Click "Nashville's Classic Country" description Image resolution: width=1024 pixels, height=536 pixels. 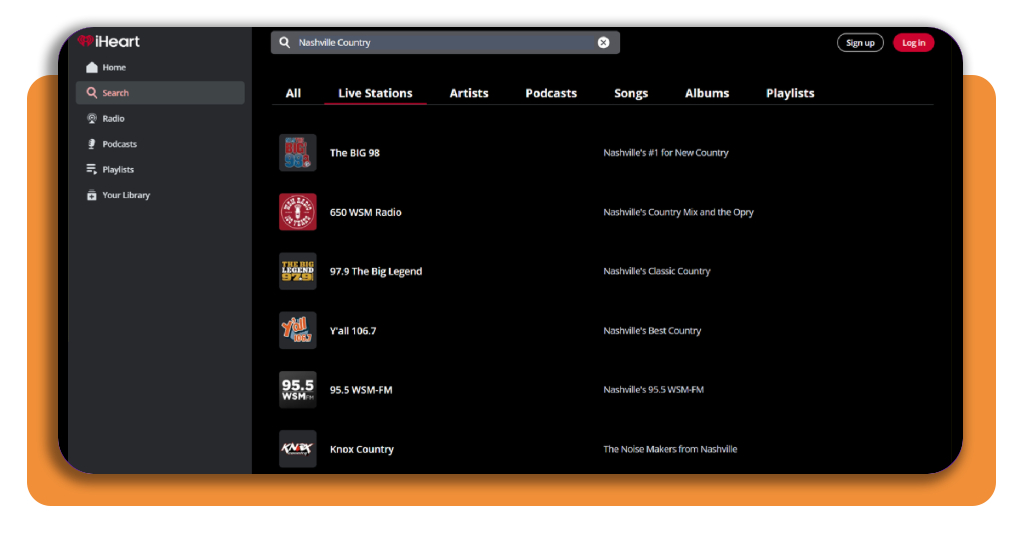656,271
